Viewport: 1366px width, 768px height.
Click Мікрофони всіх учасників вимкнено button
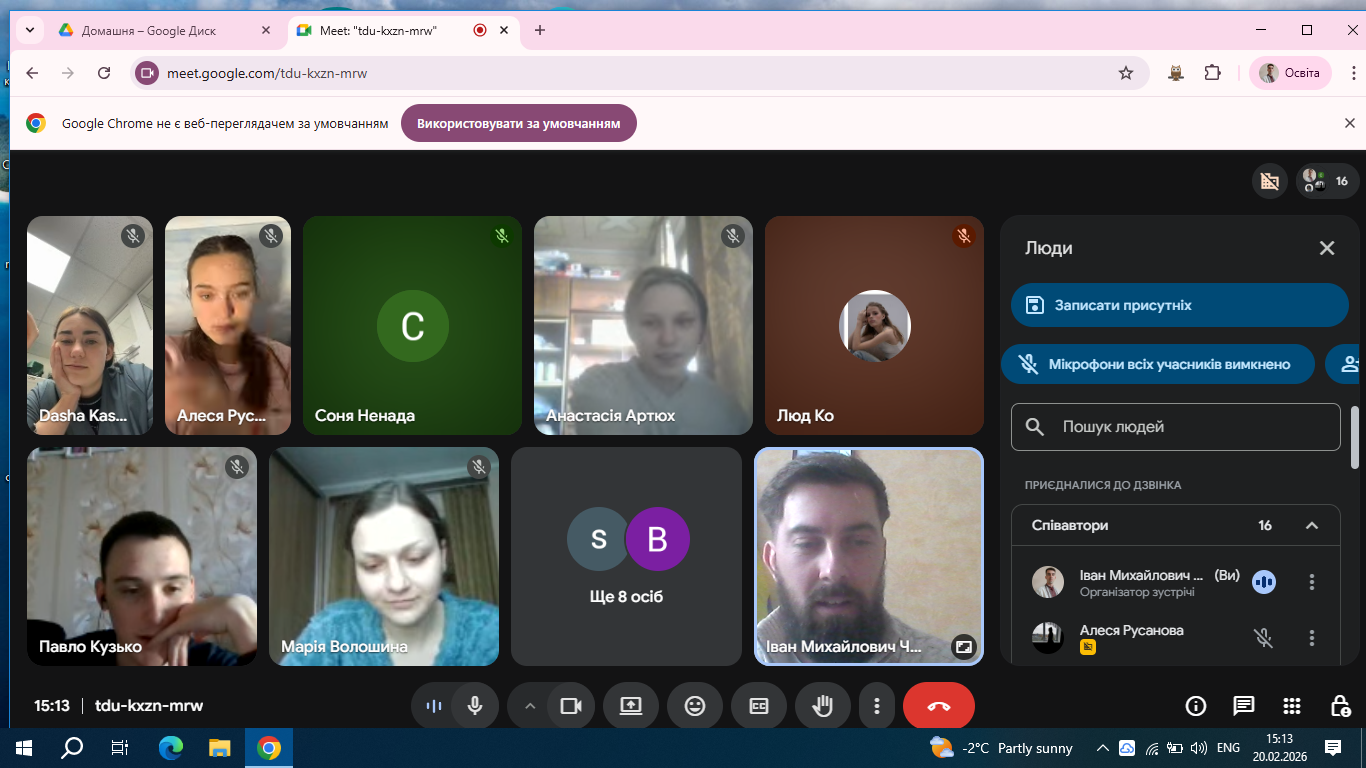[x=1160, y=364]
